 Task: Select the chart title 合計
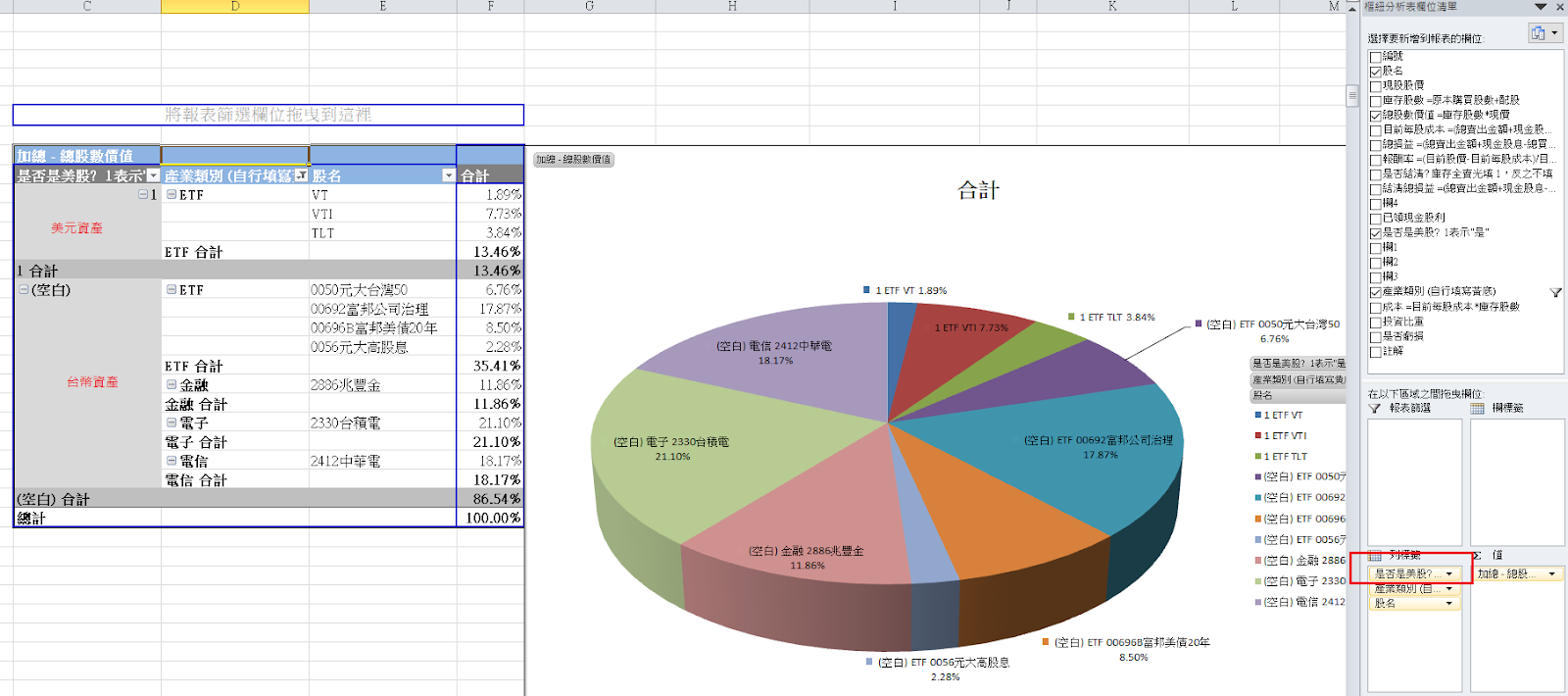[978, 191]
